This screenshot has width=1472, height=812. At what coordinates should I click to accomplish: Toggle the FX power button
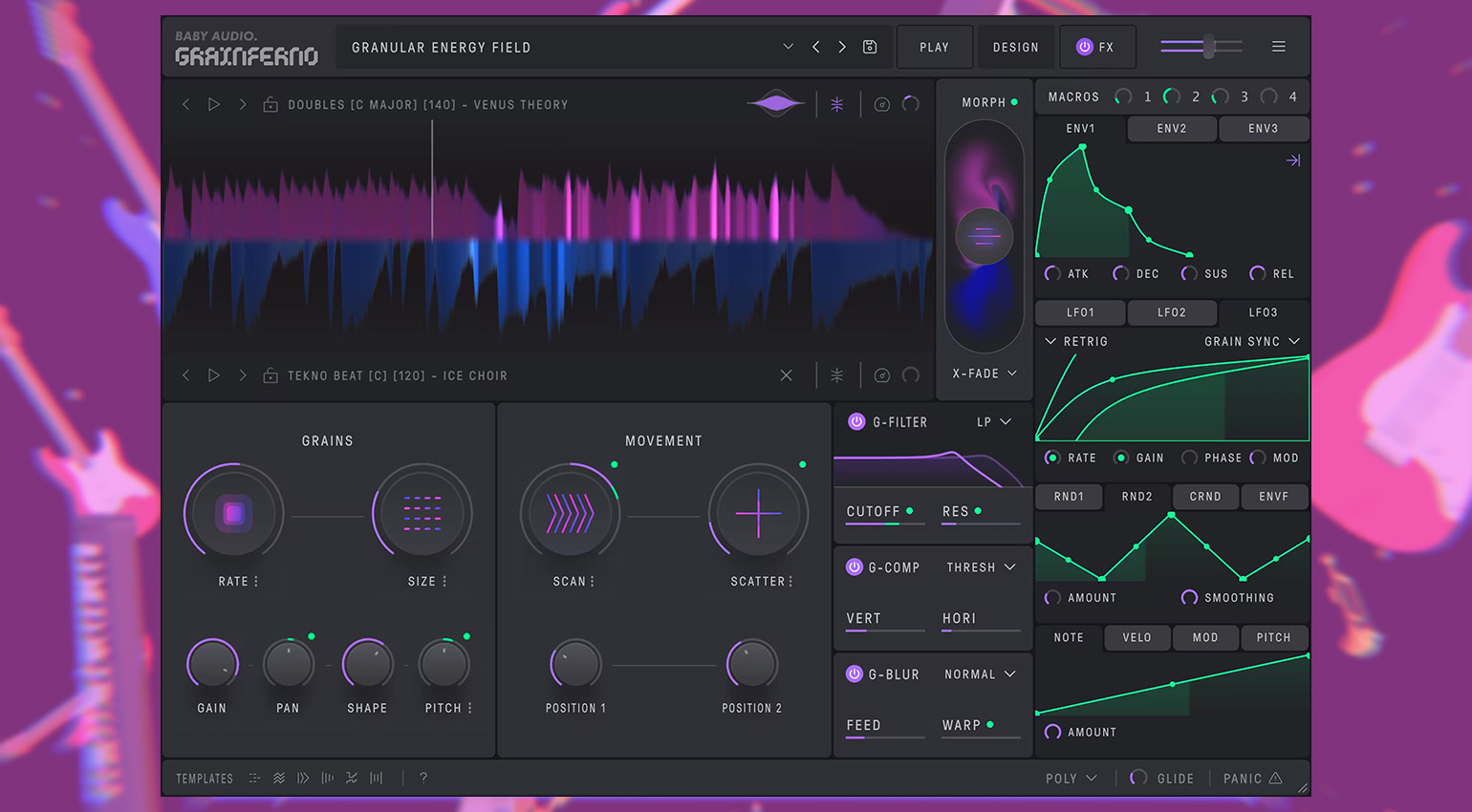tap(1084, 46)
